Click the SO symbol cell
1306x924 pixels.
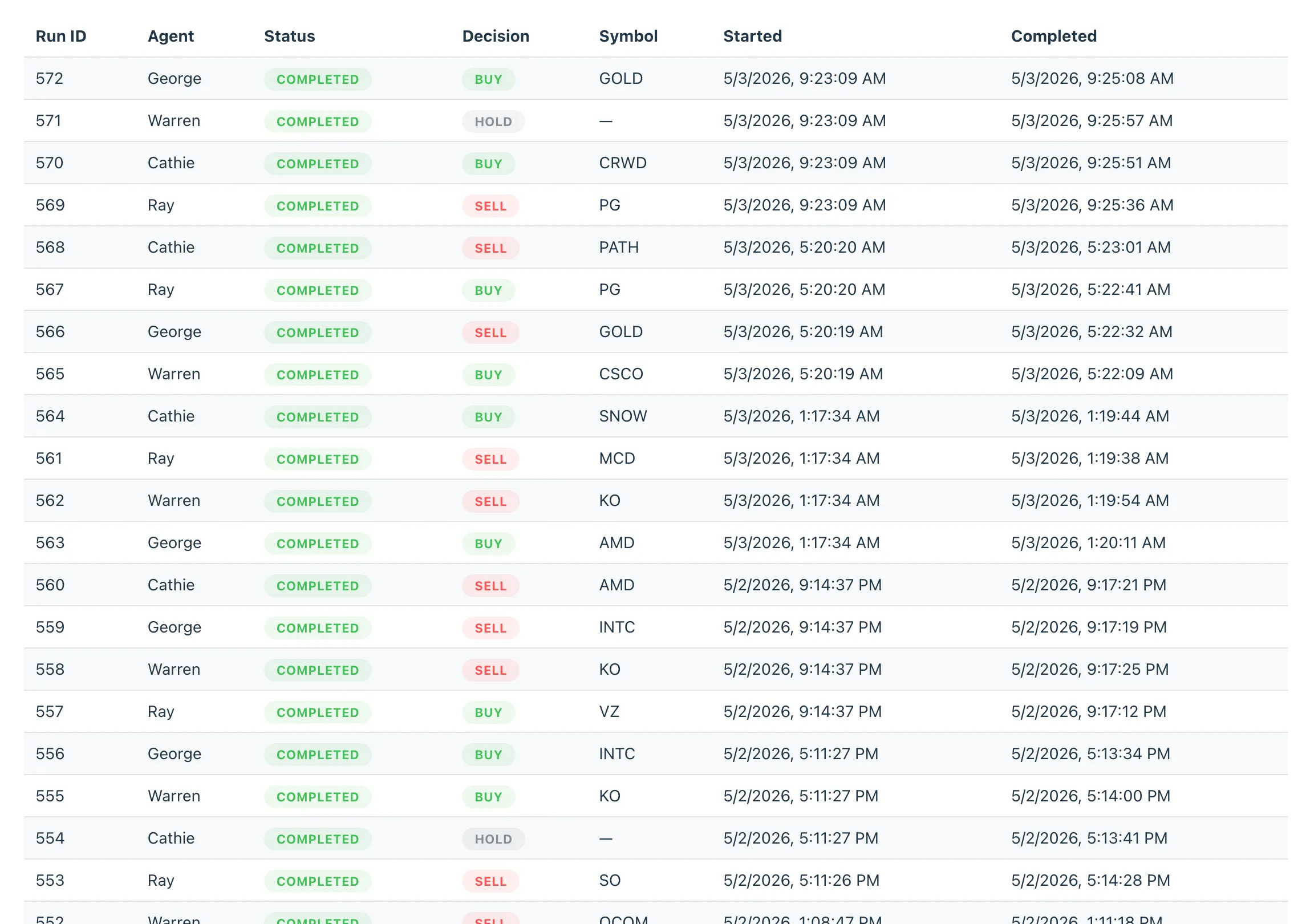[609, 880]
